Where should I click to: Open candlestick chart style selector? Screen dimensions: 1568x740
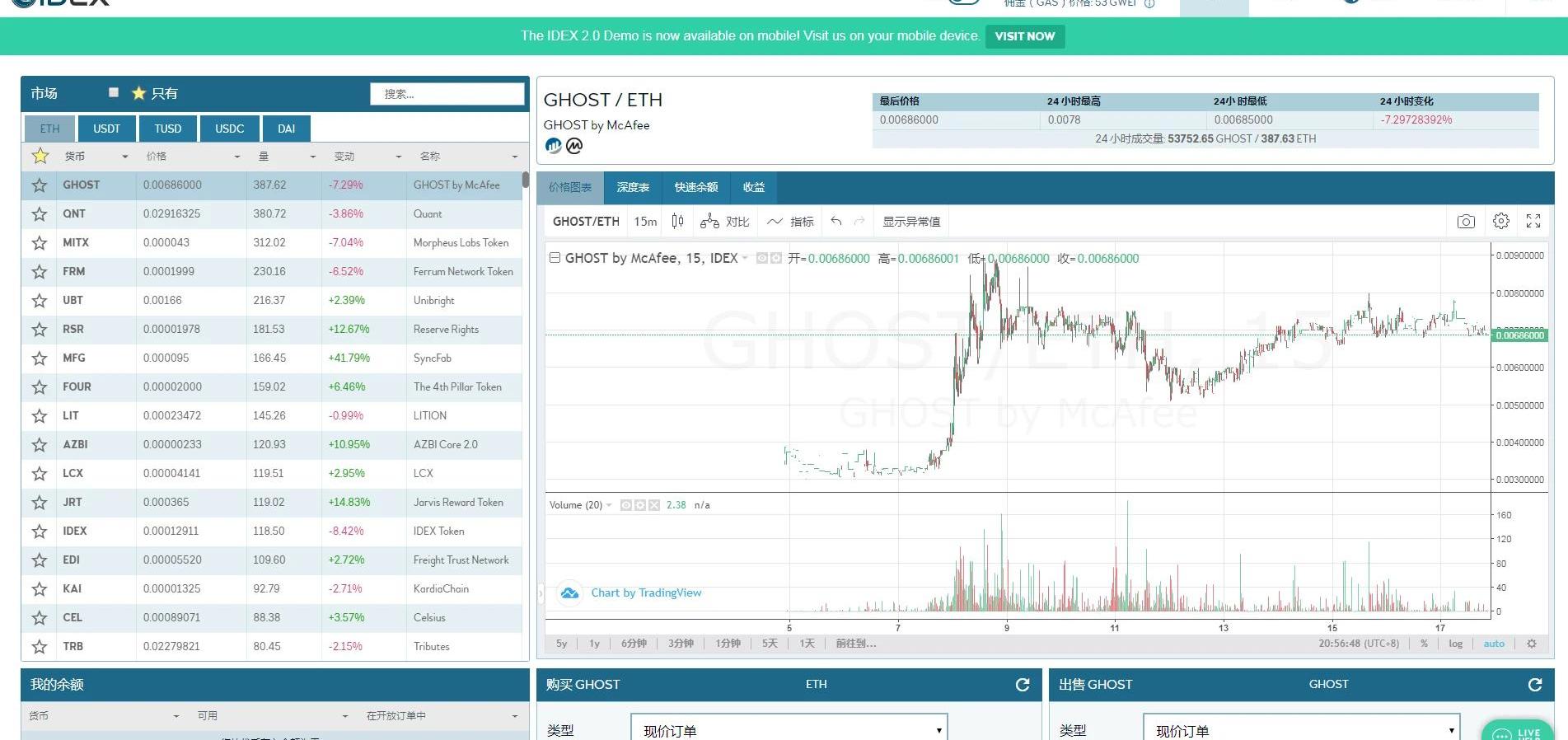pos(677,221)
